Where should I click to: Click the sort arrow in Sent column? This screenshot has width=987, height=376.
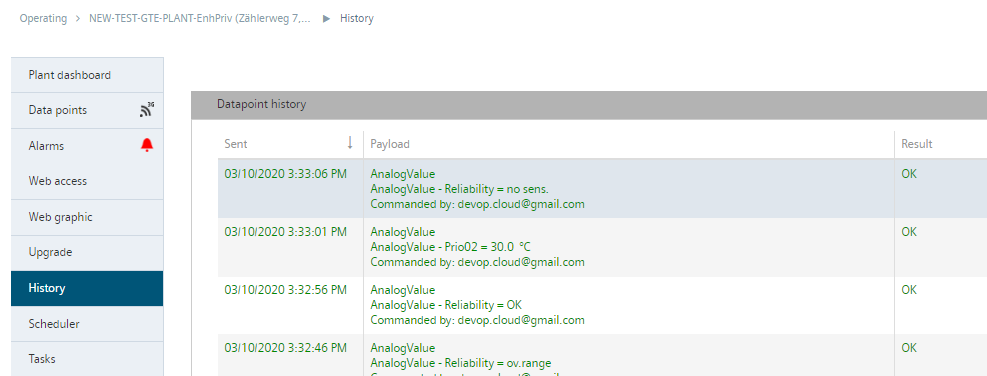click(350, 144)
